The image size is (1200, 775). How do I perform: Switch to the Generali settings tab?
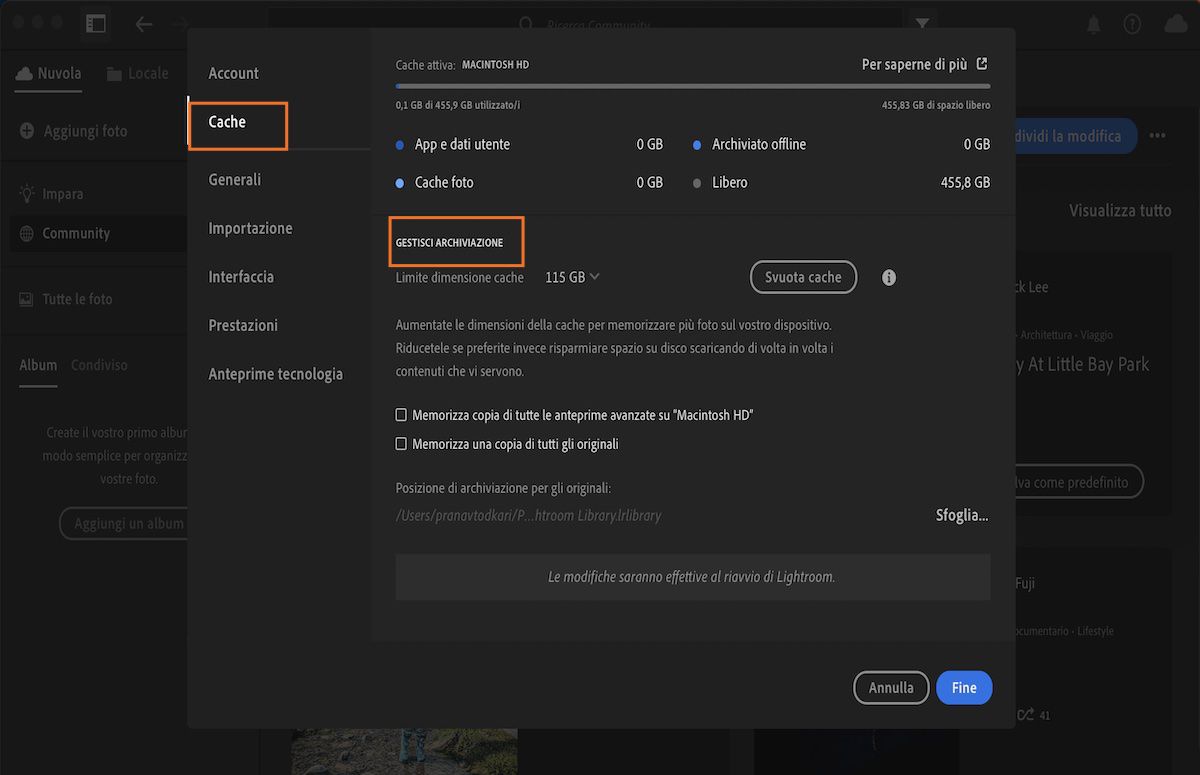point(234,179)
